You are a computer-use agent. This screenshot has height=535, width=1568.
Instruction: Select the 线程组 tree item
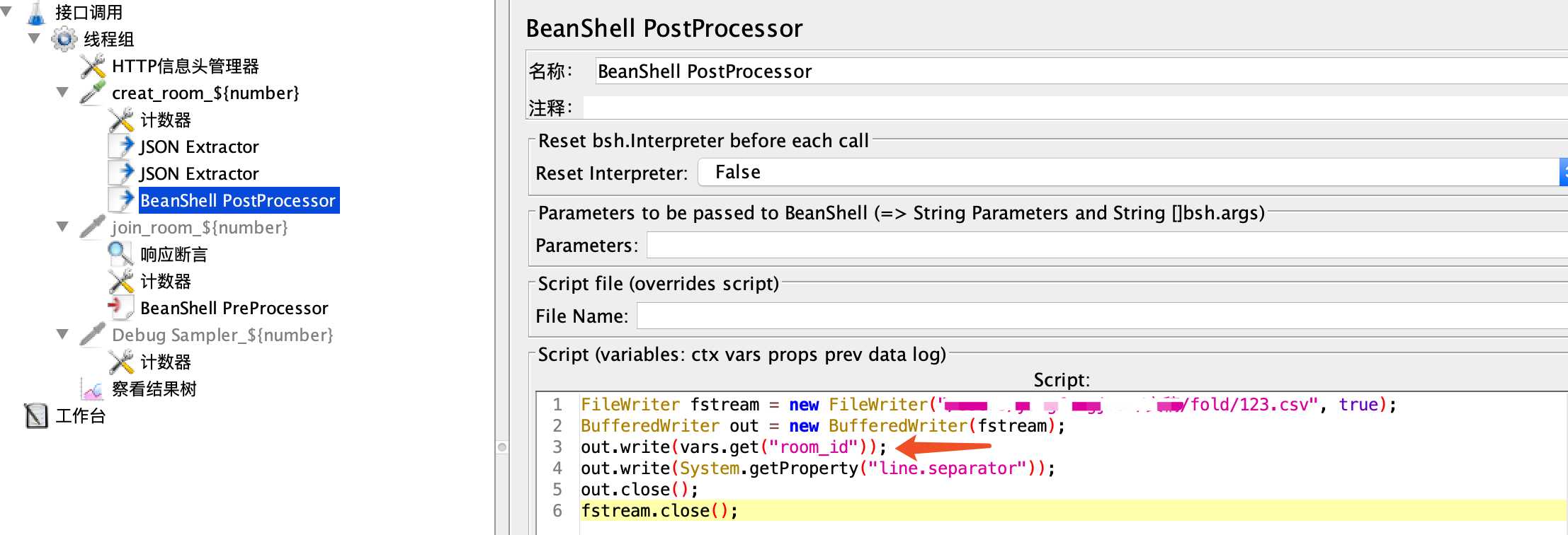pyautogui.click(x=109, y=40)
